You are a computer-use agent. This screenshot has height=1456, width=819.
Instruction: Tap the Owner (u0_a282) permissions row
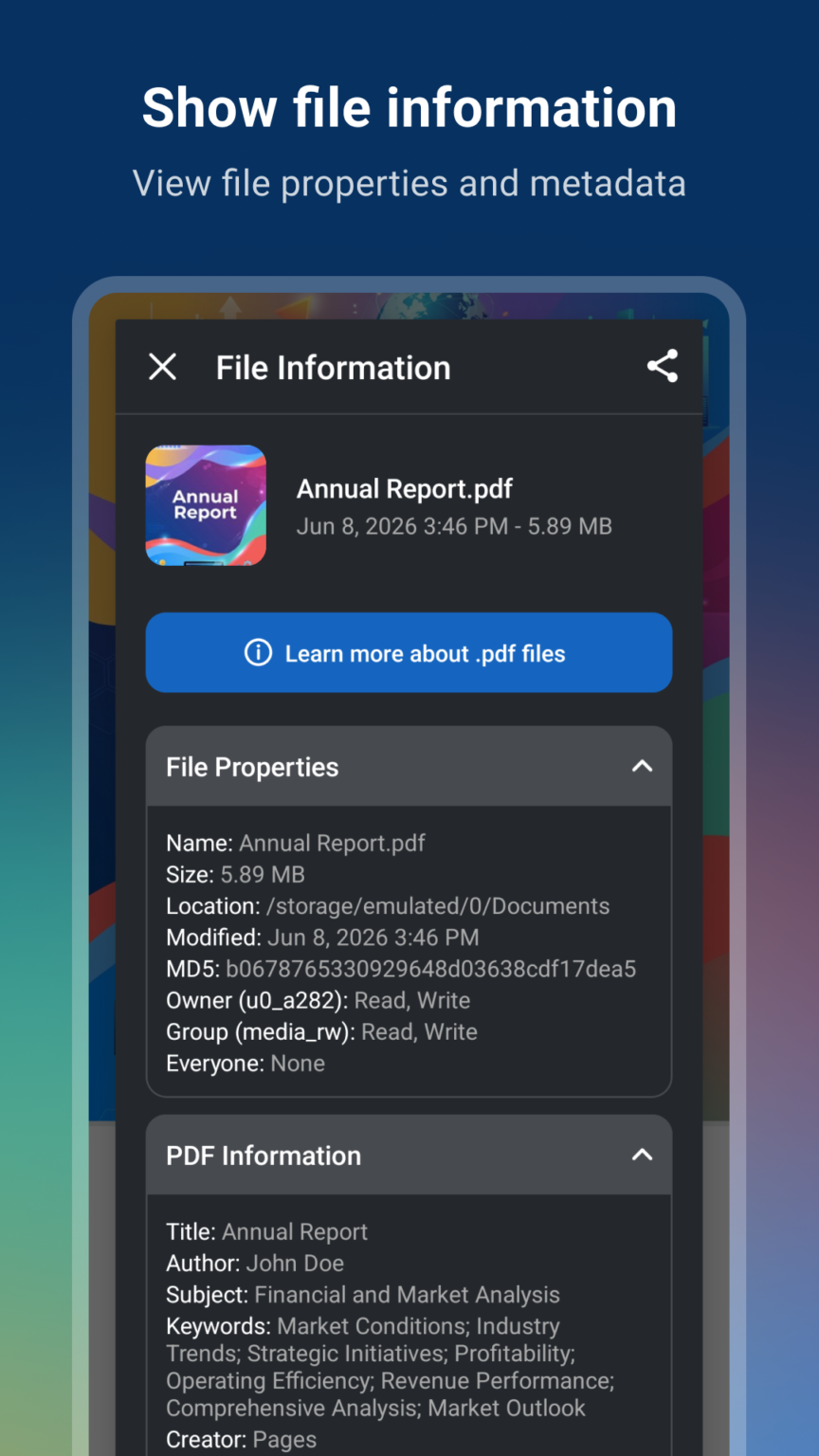click(x=318, y=1000)
